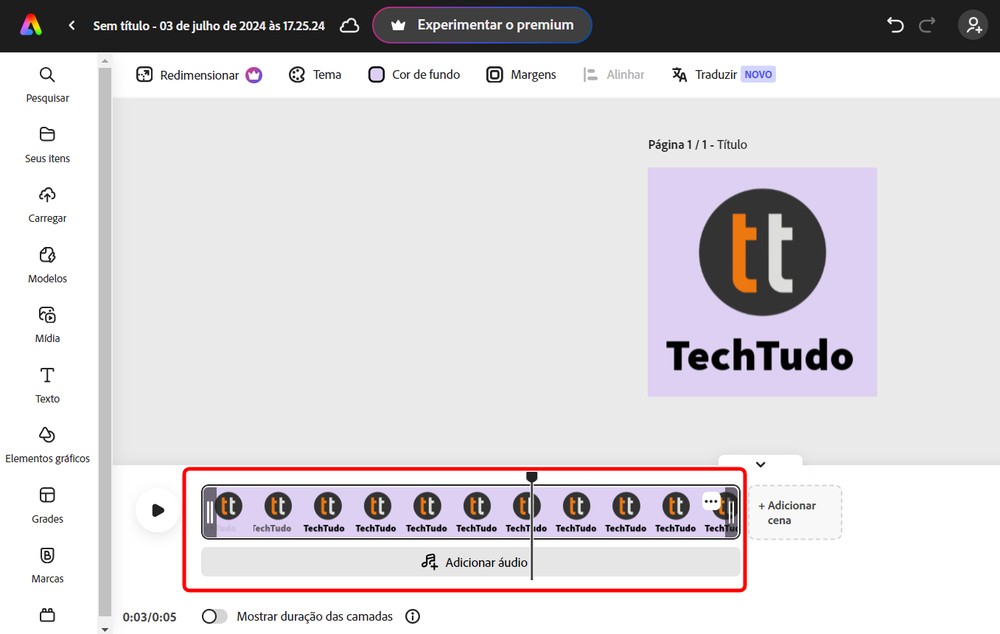The height and width of the screenshot is (634, 1000).
Task: Toggle Mostrar duração das camadas switch
Action: [x=214, y=616]
